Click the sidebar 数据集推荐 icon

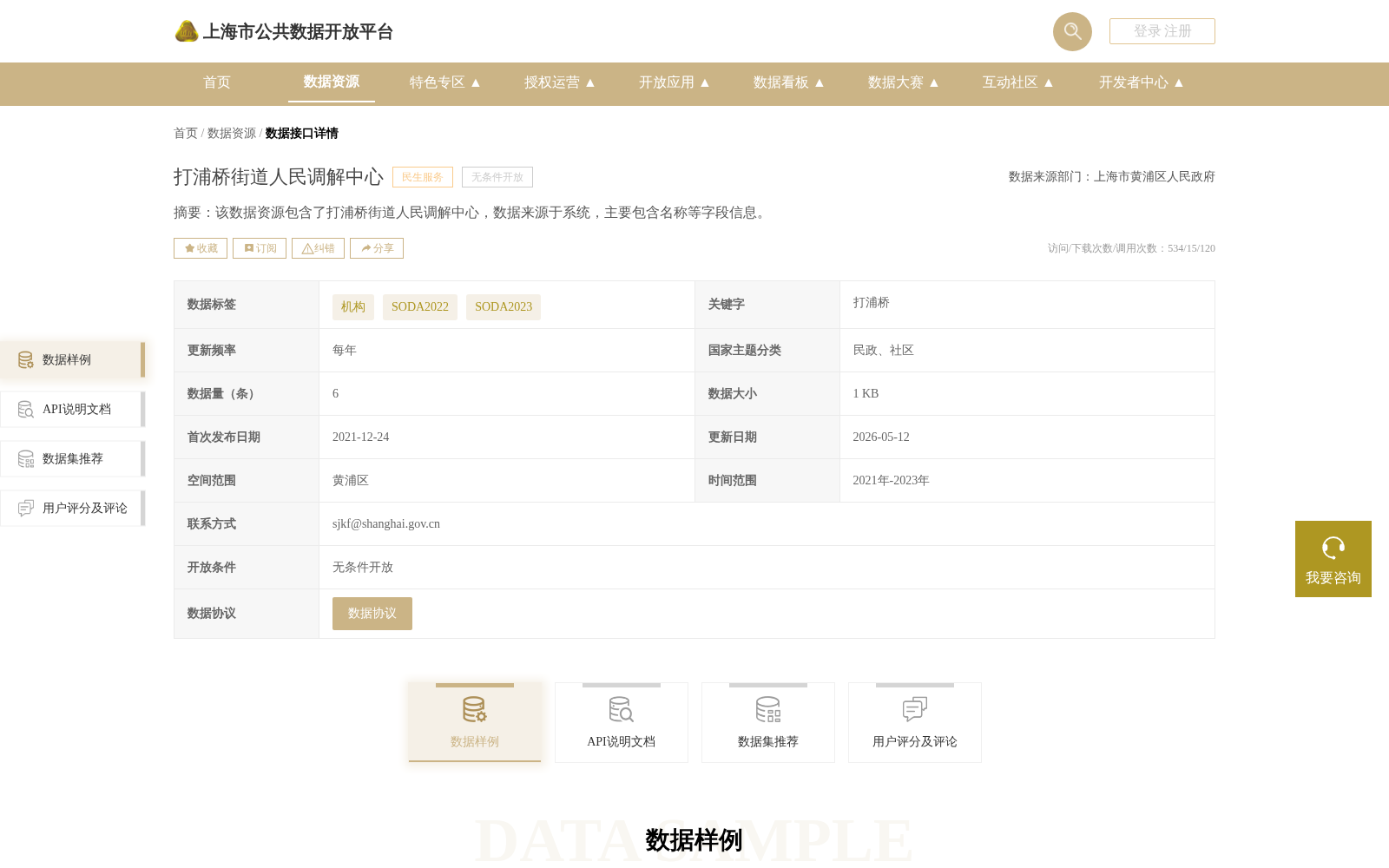26,458
